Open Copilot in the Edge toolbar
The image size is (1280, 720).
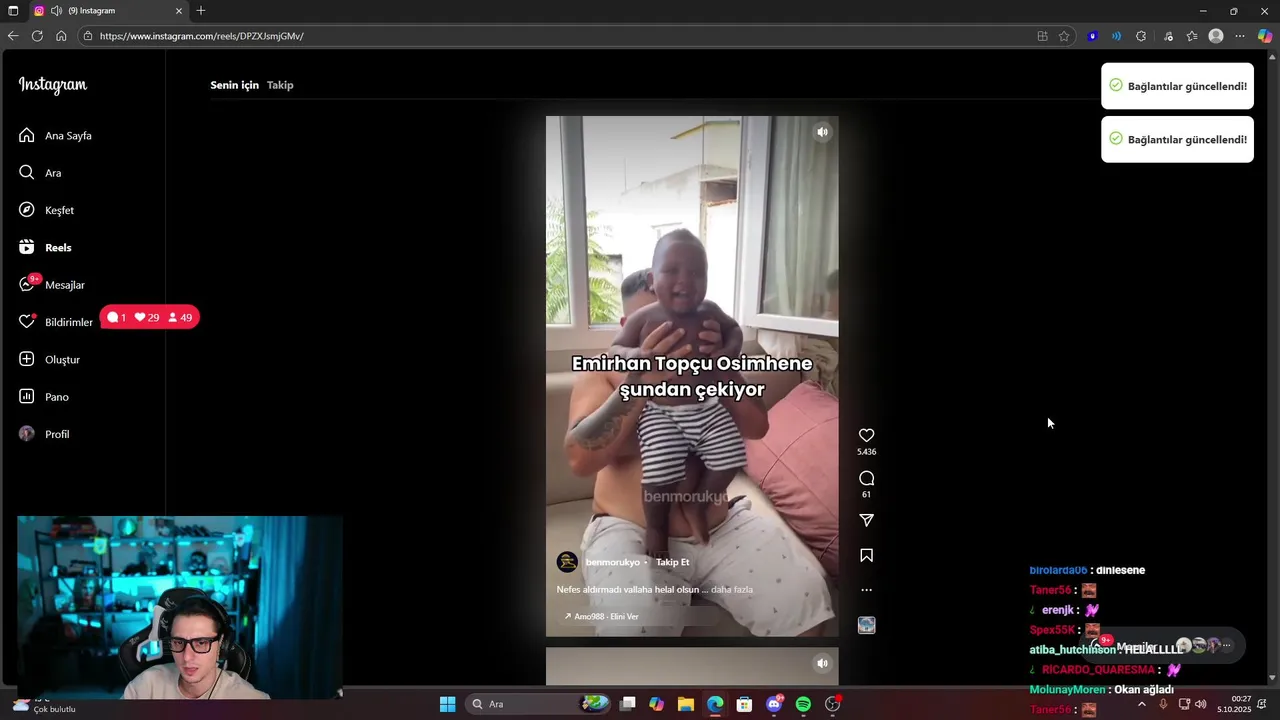point(1265,36)
